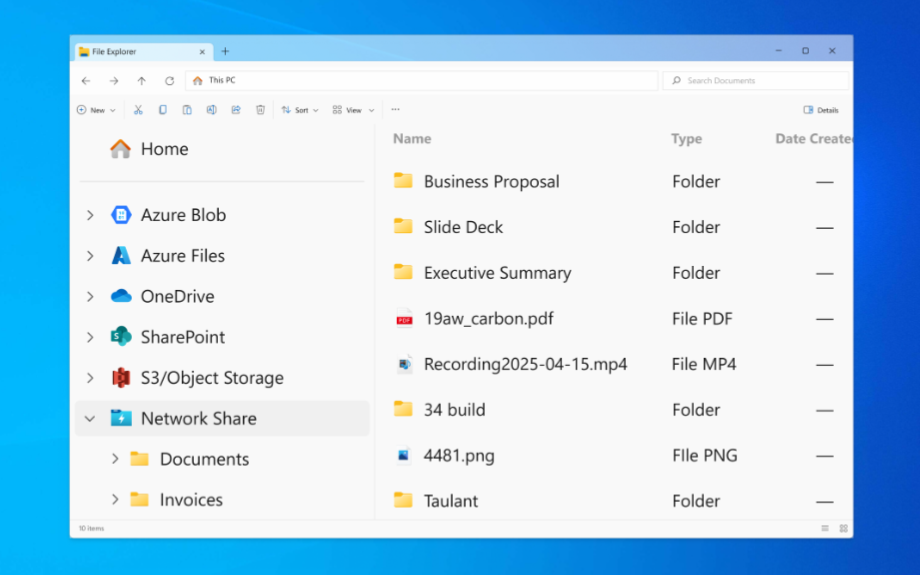Maximize the File Explorer window
This screenshot has height=575, width=920.
coord(806,51)
